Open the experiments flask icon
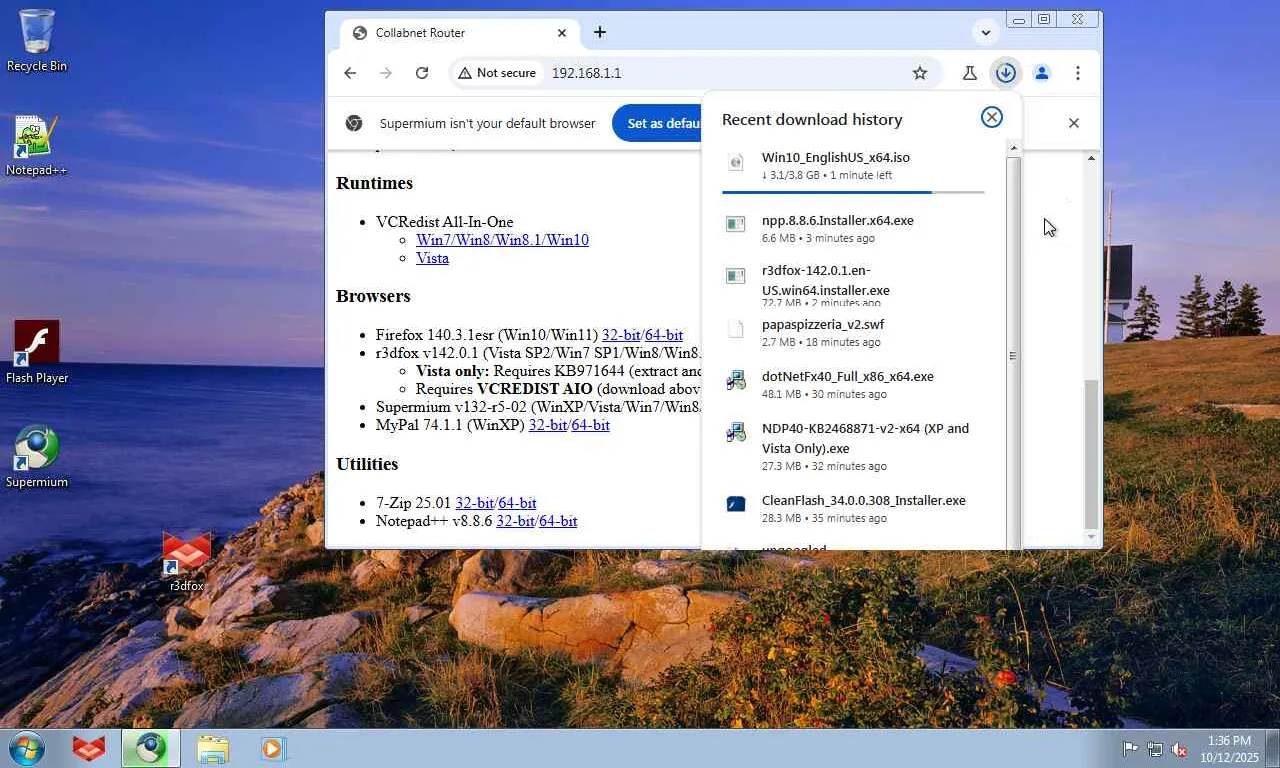 tap(969, 73)
